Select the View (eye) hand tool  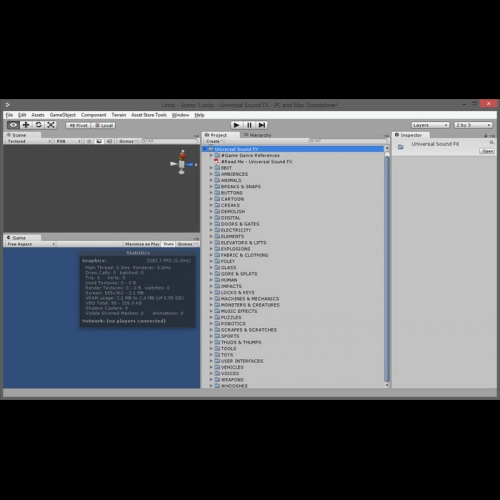(x=13, y=125)
